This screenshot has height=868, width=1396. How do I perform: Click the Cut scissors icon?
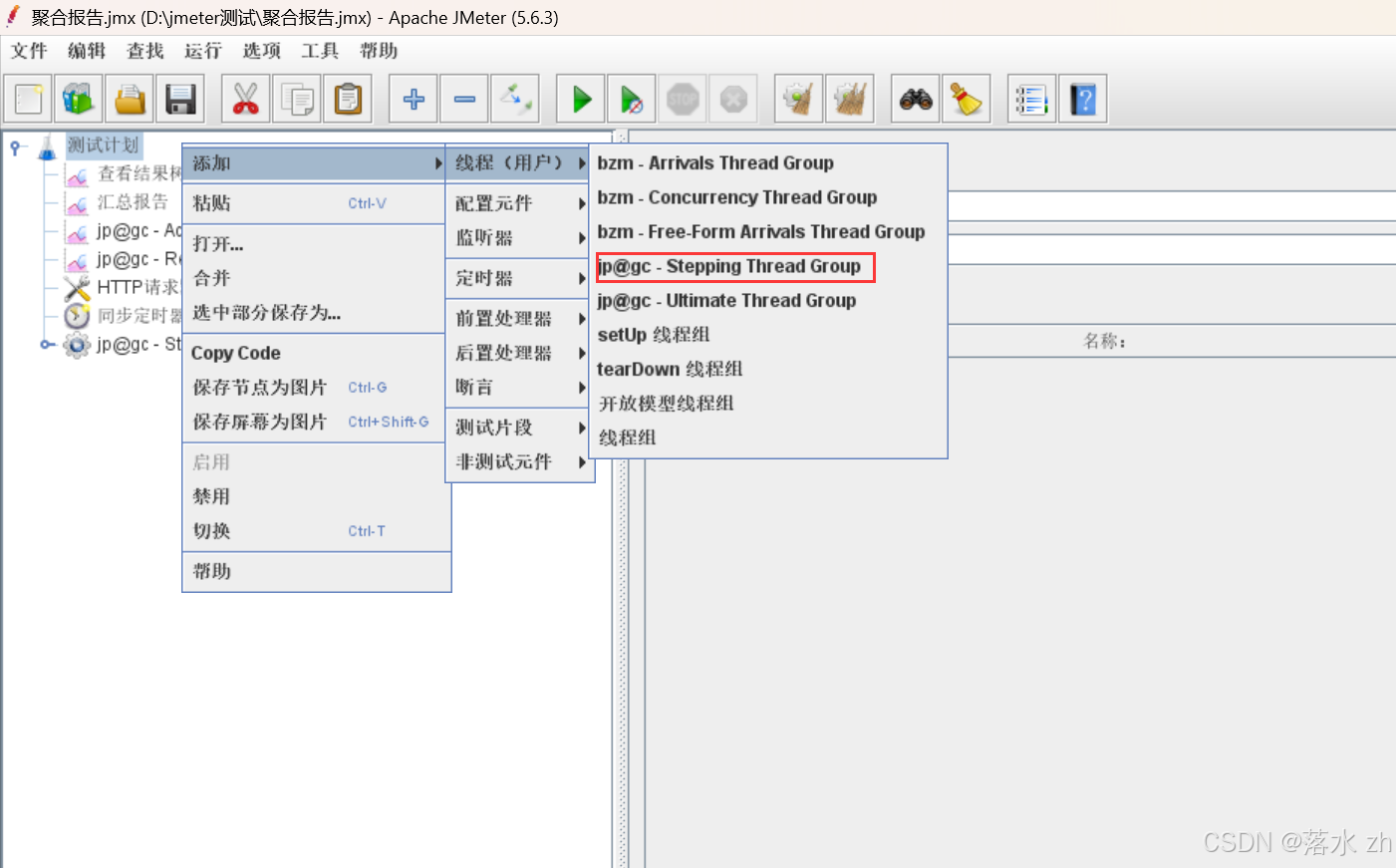pos(245,99)
